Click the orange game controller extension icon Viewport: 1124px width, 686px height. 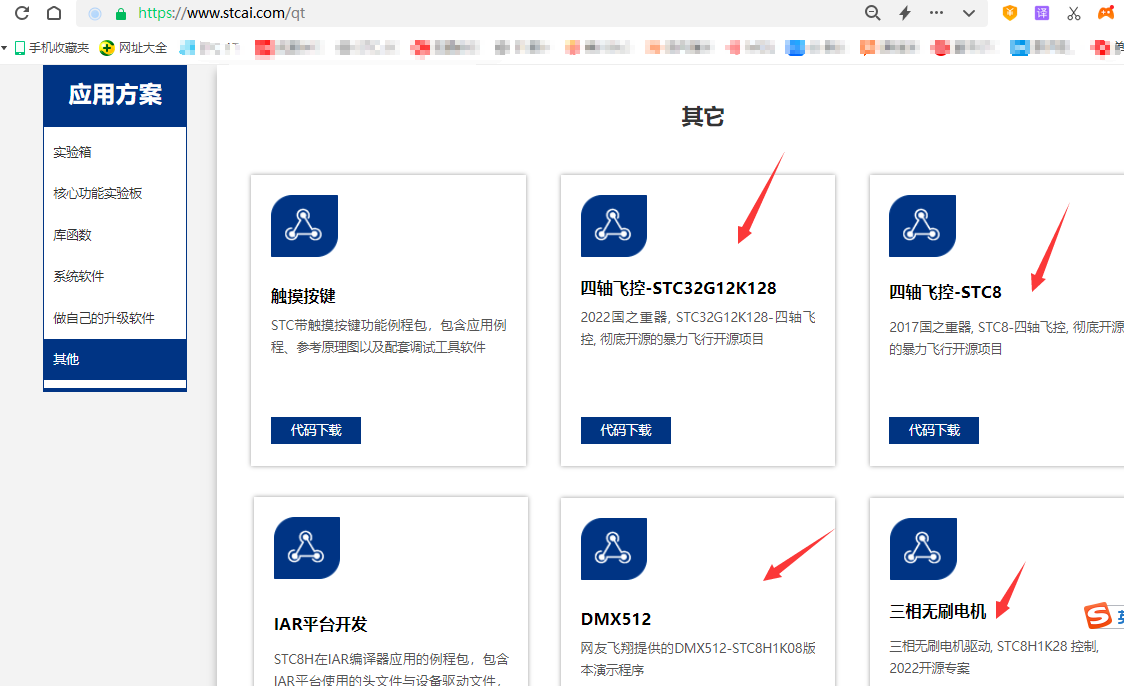(1106, 13)
